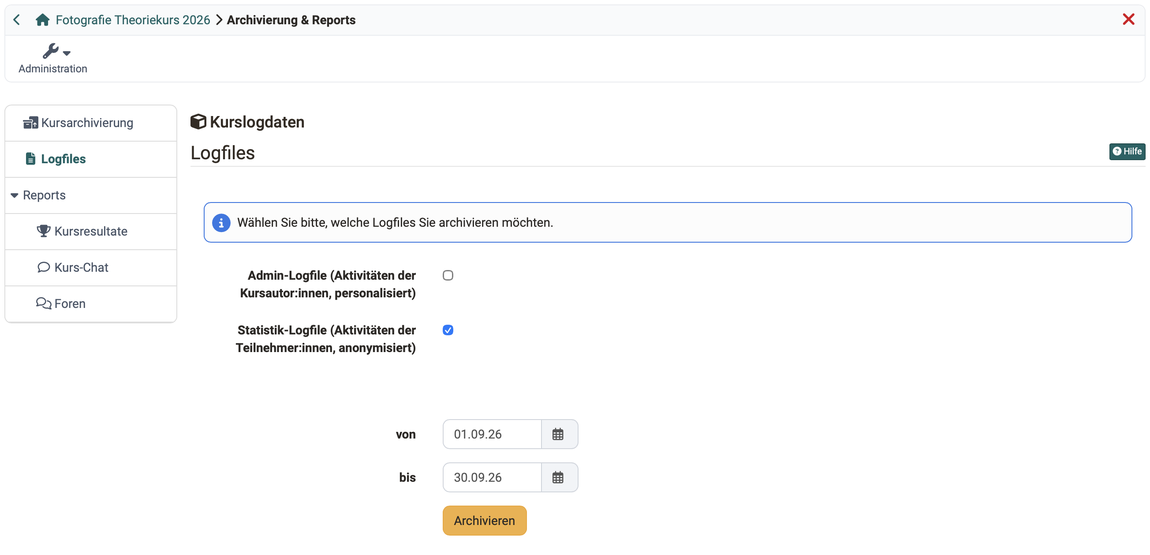Uncheck the Statistik-Logfile checkbox
The height and width of the screenshot is (555, 1150).
(x=448, y=330)
